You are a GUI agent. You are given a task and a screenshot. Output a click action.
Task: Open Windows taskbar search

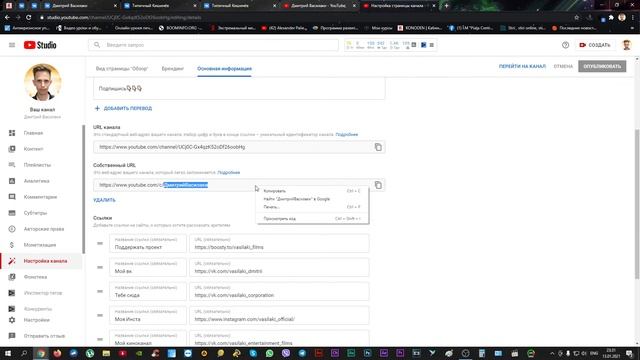(x=24, y=353)
